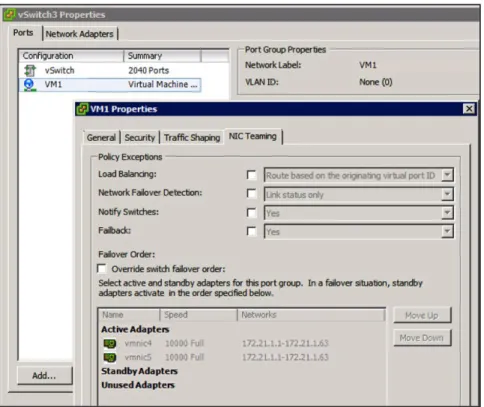Click the Active Adapters heading
The width and height of the screenshot is (484, 407).
(135, 329)
